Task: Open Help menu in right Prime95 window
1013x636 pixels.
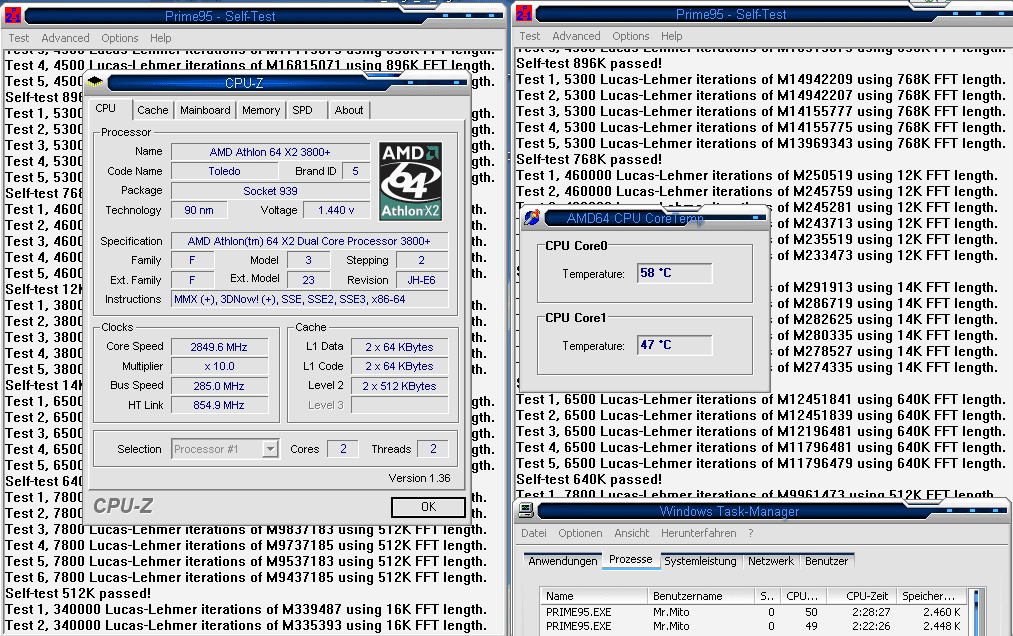Action: pyautogui.click(x=671, y=36)
